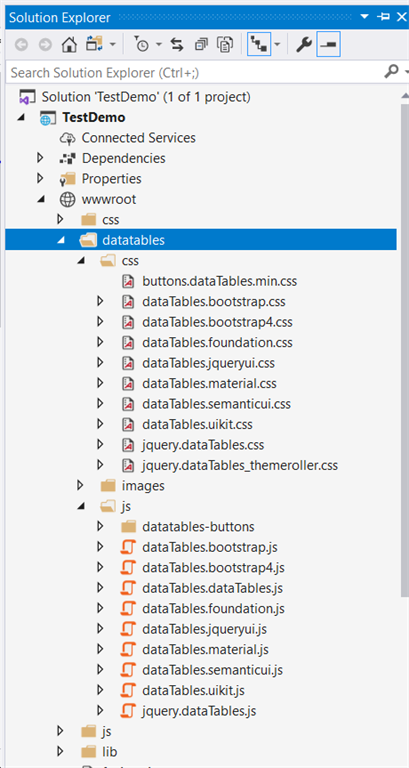Click the search magnifier icon
Screen dimensions: 409x768
[391, 72]
